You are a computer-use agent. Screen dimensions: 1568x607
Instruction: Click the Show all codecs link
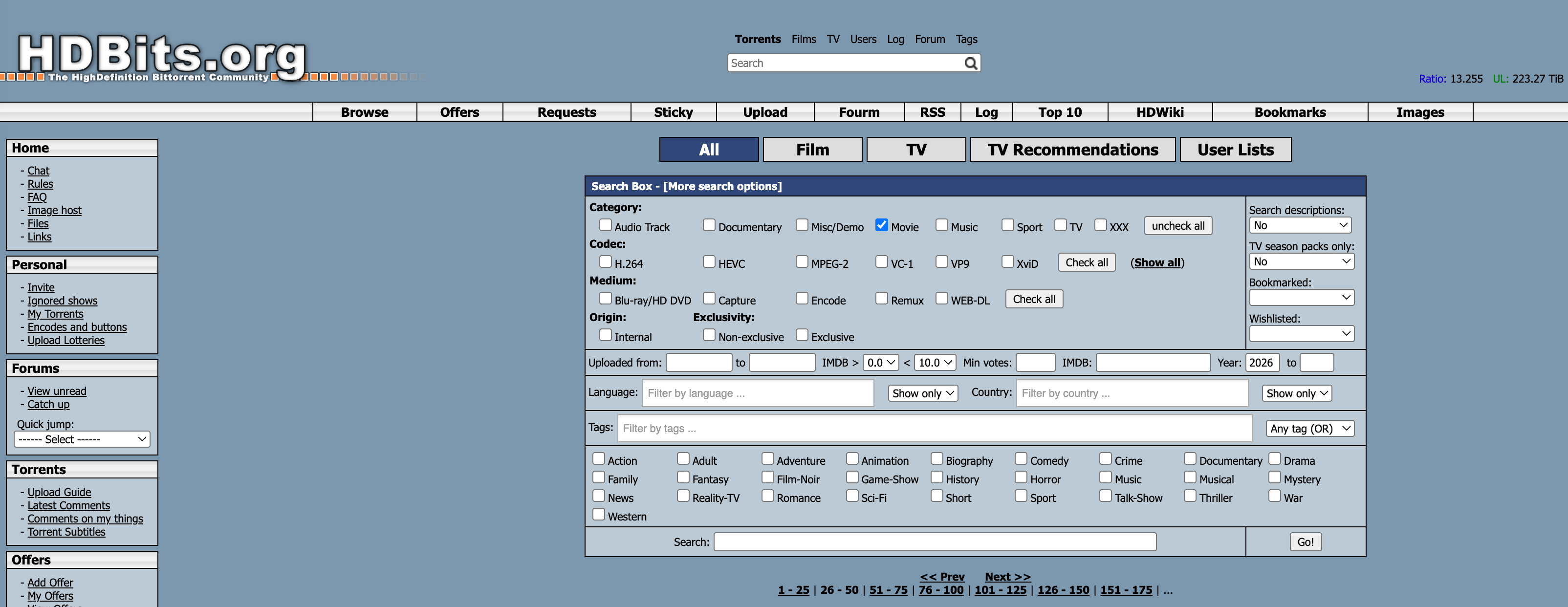click(1157, 262)
